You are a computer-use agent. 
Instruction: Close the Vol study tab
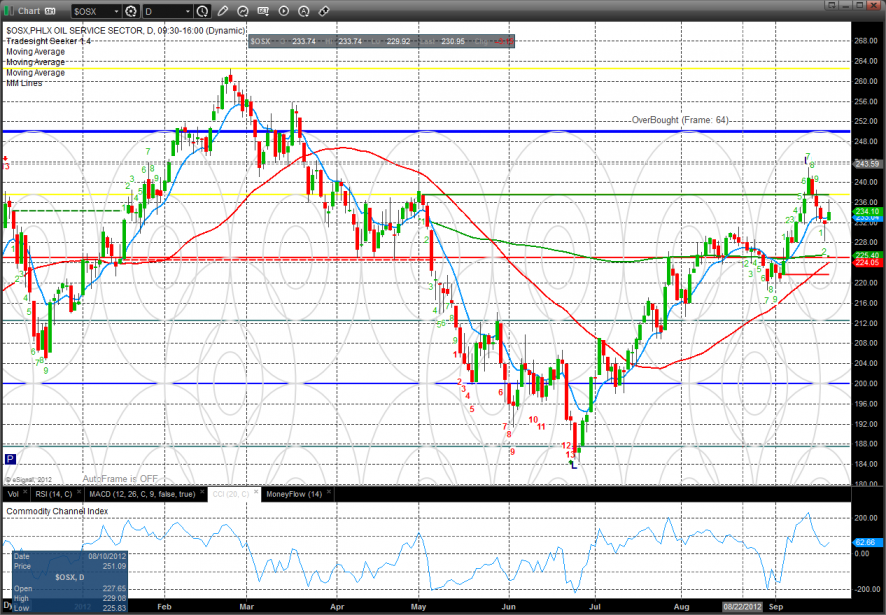click(x=25, y=492)
